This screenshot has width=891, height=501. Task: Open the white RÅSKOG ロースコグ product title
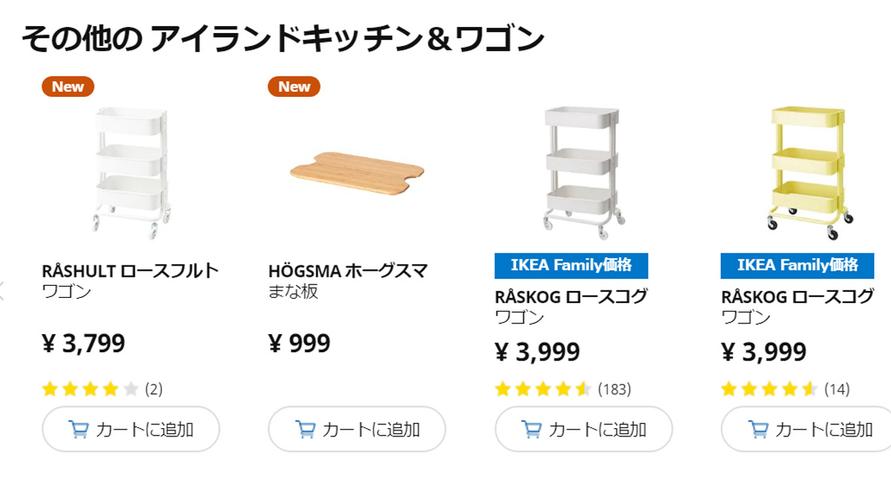[x=571, y=297]
